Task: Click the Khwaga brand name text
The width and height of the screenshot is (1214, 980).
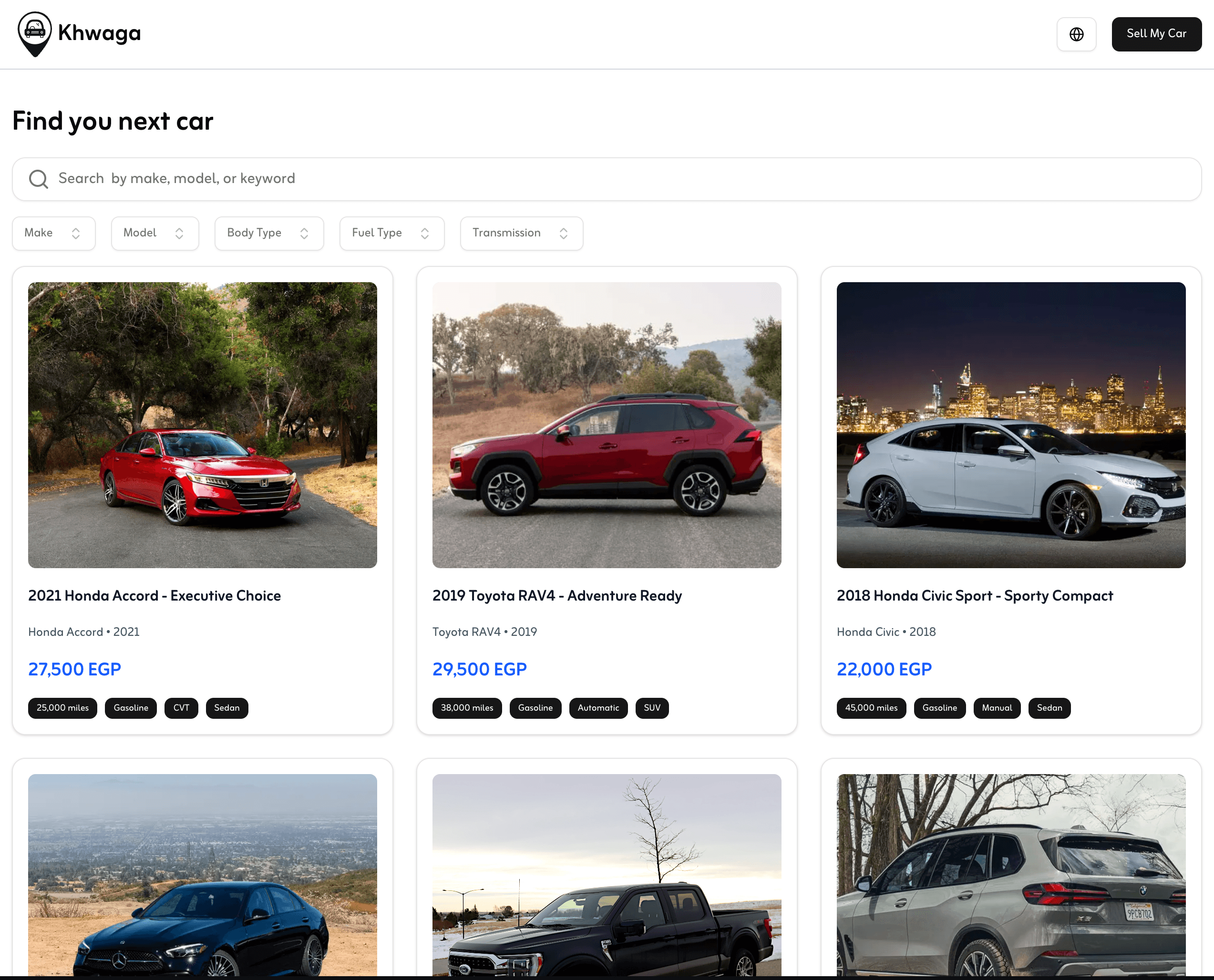Action: coord(99,33)
